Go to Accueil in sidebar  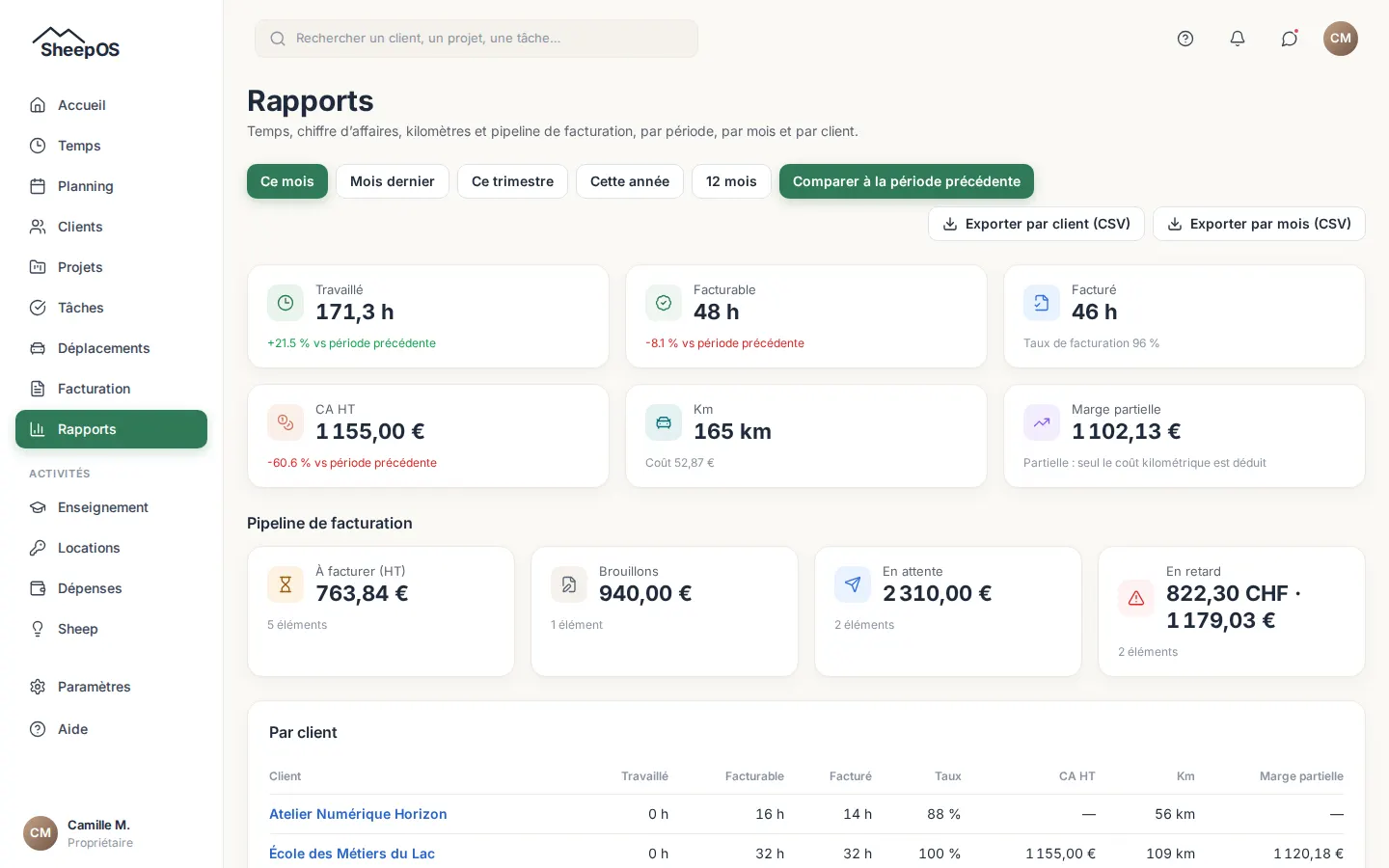coord(111,105)
